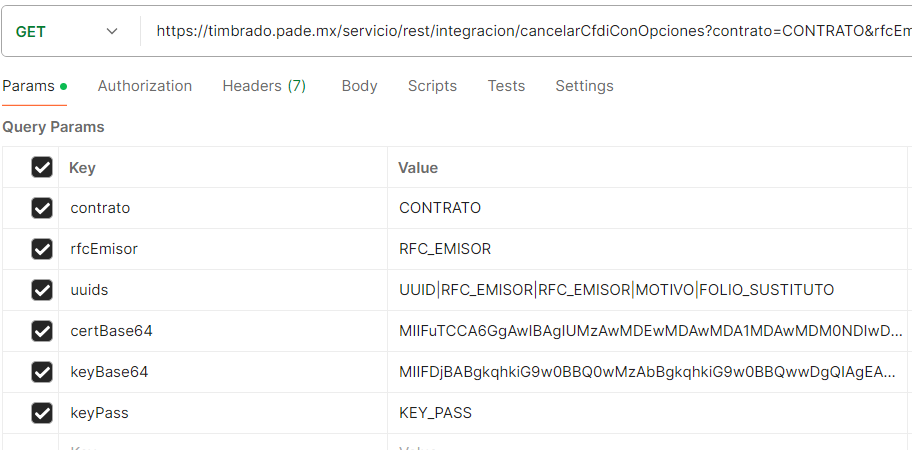Viewport: 912px width, 450px height.
Task: Toggle the select-all checkbox in header row
Action: [42, 167]
